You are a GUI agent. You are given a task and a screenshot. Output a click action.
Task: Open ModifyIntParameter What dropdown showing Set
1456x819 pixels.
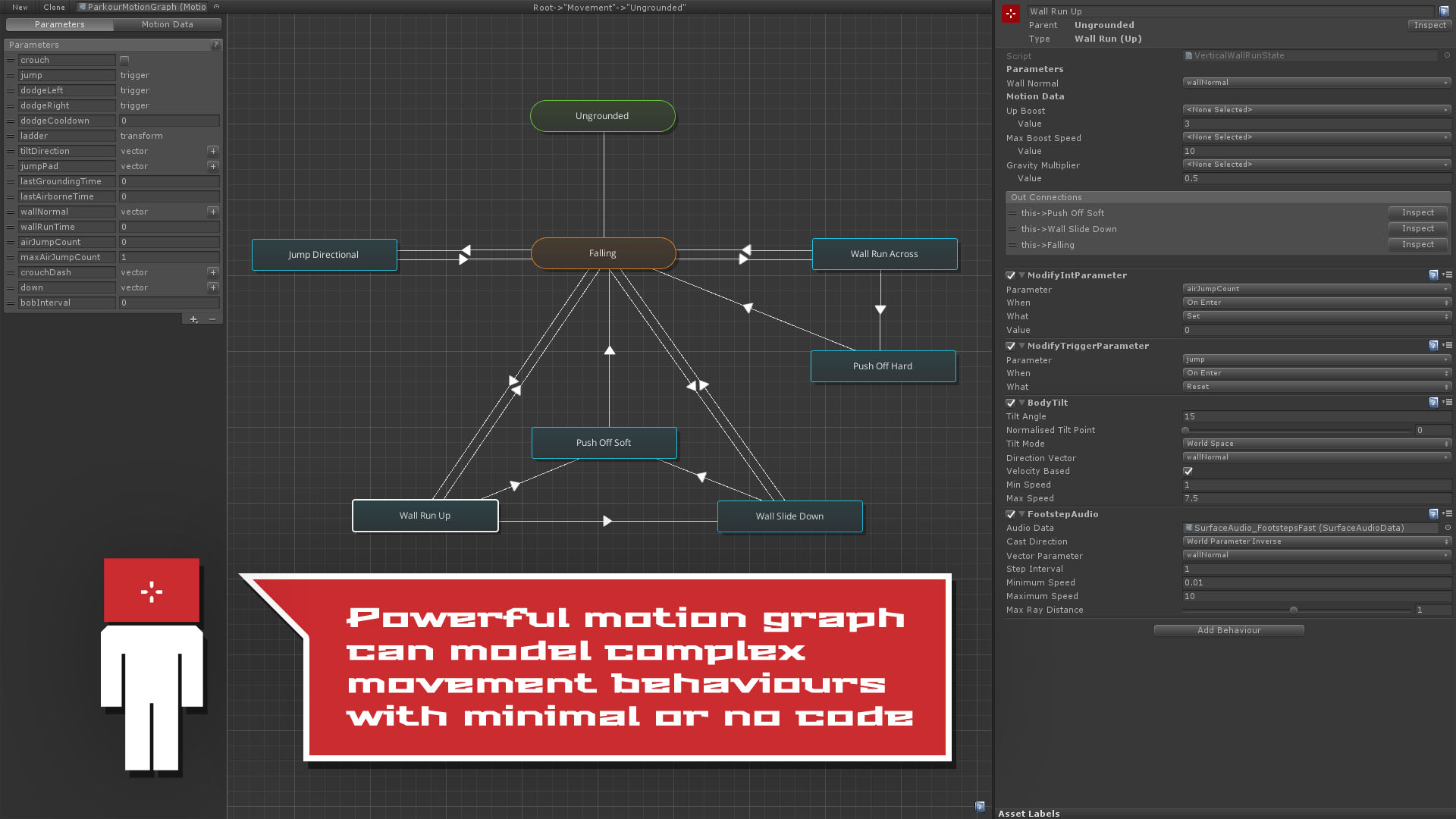pyautogui.click(x=1316, y=316)
